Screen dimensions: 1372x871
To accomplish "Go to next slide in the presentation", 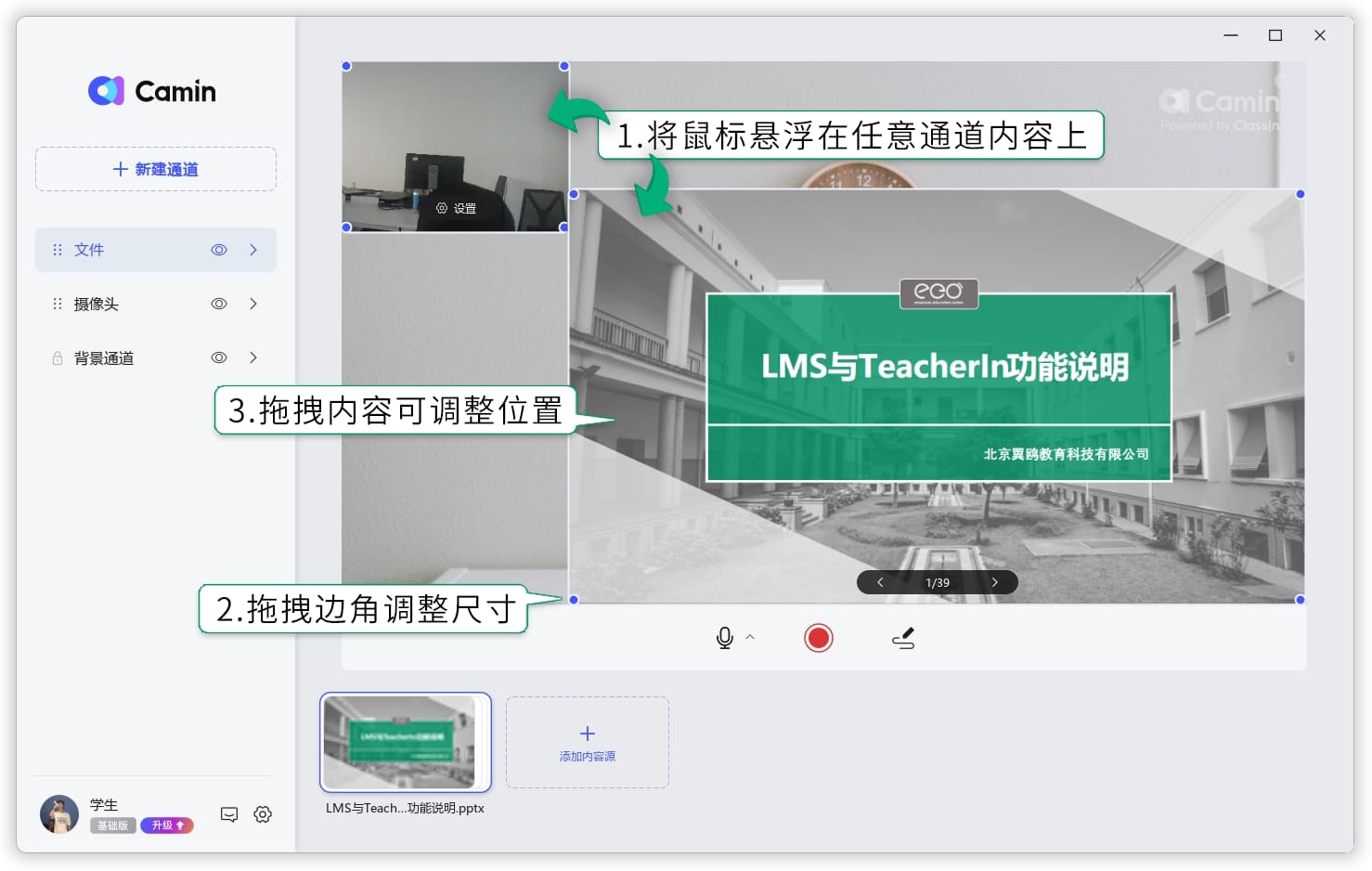I will pos(995,582).
